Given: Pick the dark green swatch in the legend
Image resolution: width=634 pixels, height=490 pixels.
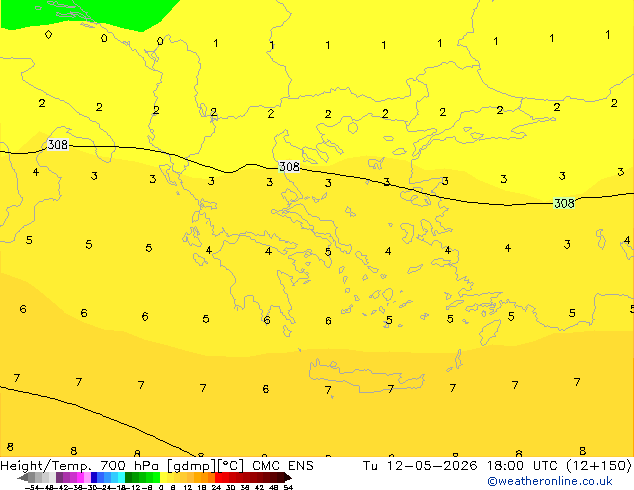Looking at the screenshot, I should click(128, 478).
